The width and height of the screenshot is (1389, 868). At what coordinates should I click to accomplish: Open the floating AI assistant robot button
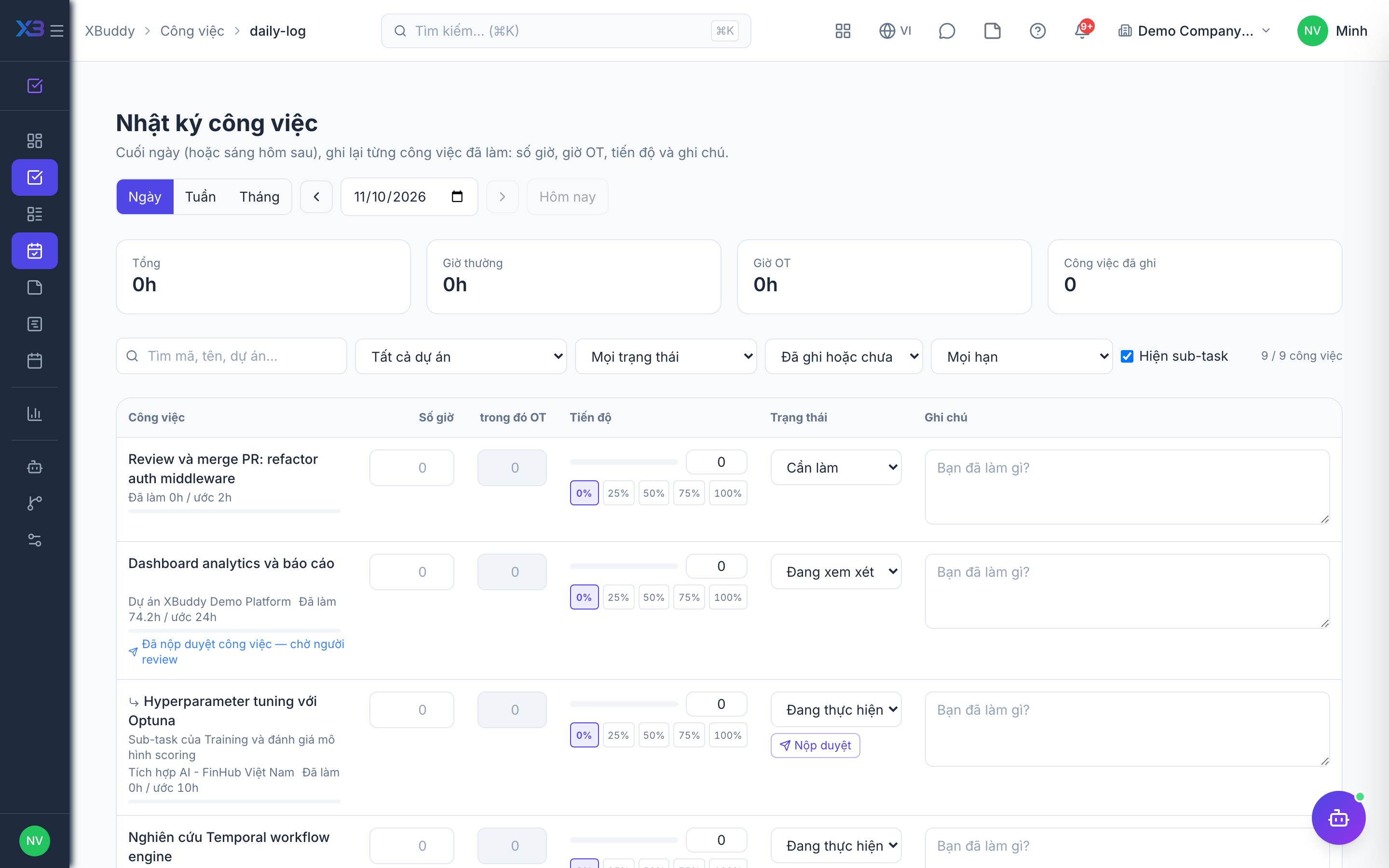[1338, 817]
